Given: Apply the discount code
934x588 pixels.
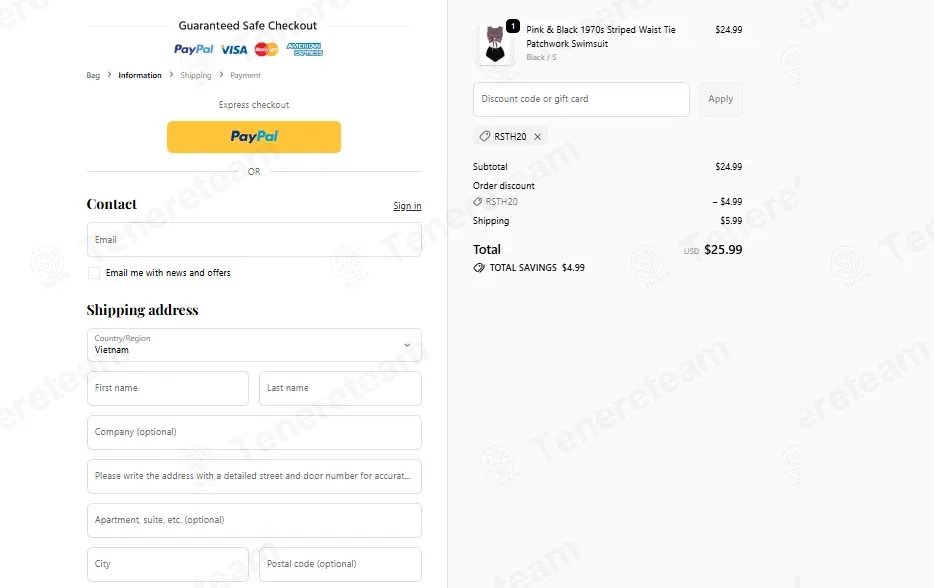Looking at the screenshot, I should (720, 99).
